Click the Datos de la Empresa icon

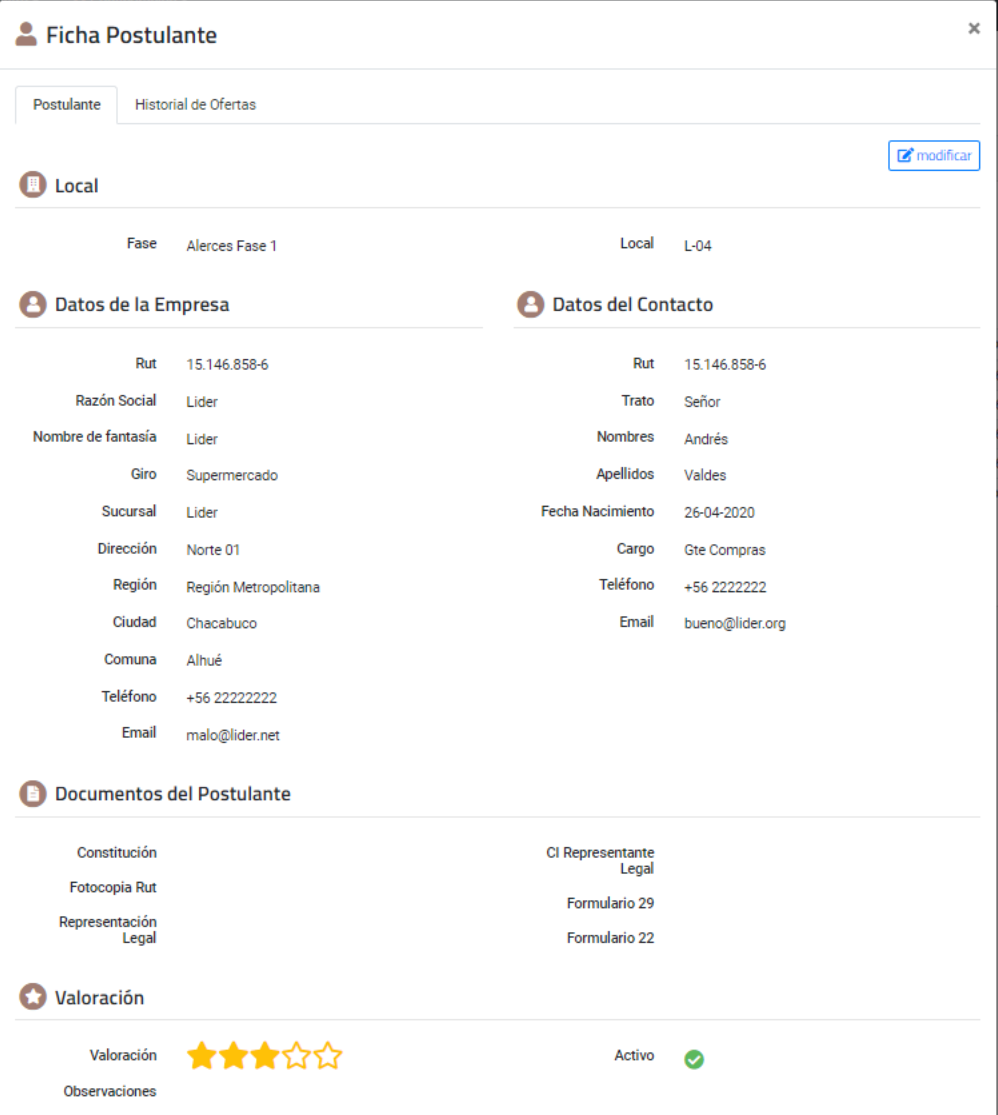tap(33, 304)
